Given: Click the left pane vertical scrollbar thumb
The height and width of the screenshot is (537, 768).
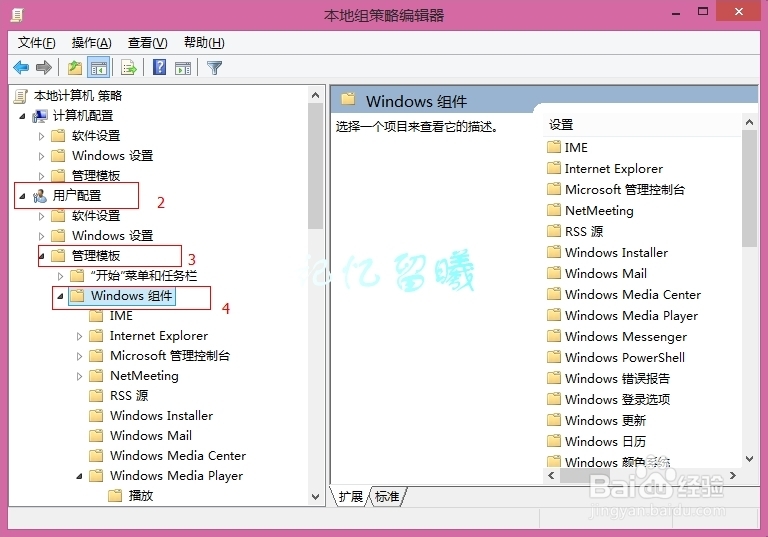Looking at the screenshot, I should tap(315, 166).
